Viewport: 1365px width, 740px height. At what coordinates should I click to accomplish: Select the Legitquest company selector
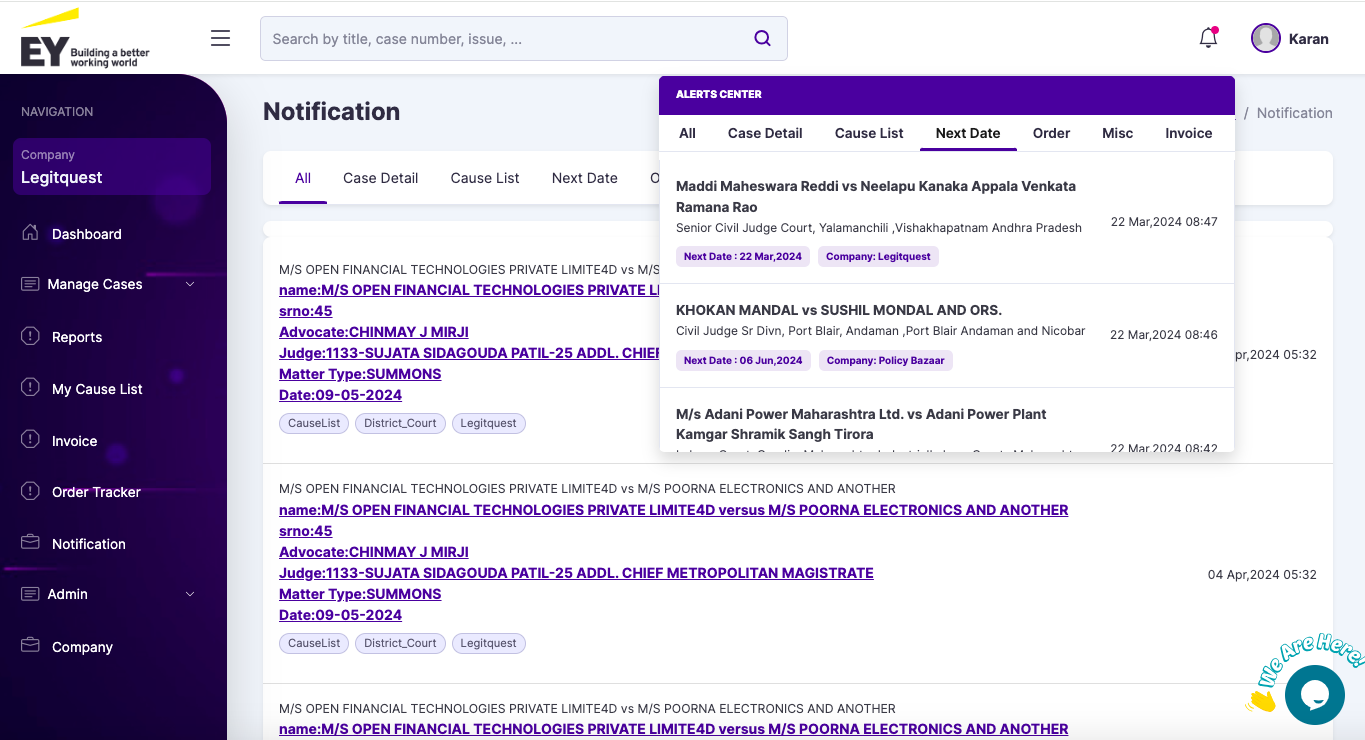click(111, 167)
